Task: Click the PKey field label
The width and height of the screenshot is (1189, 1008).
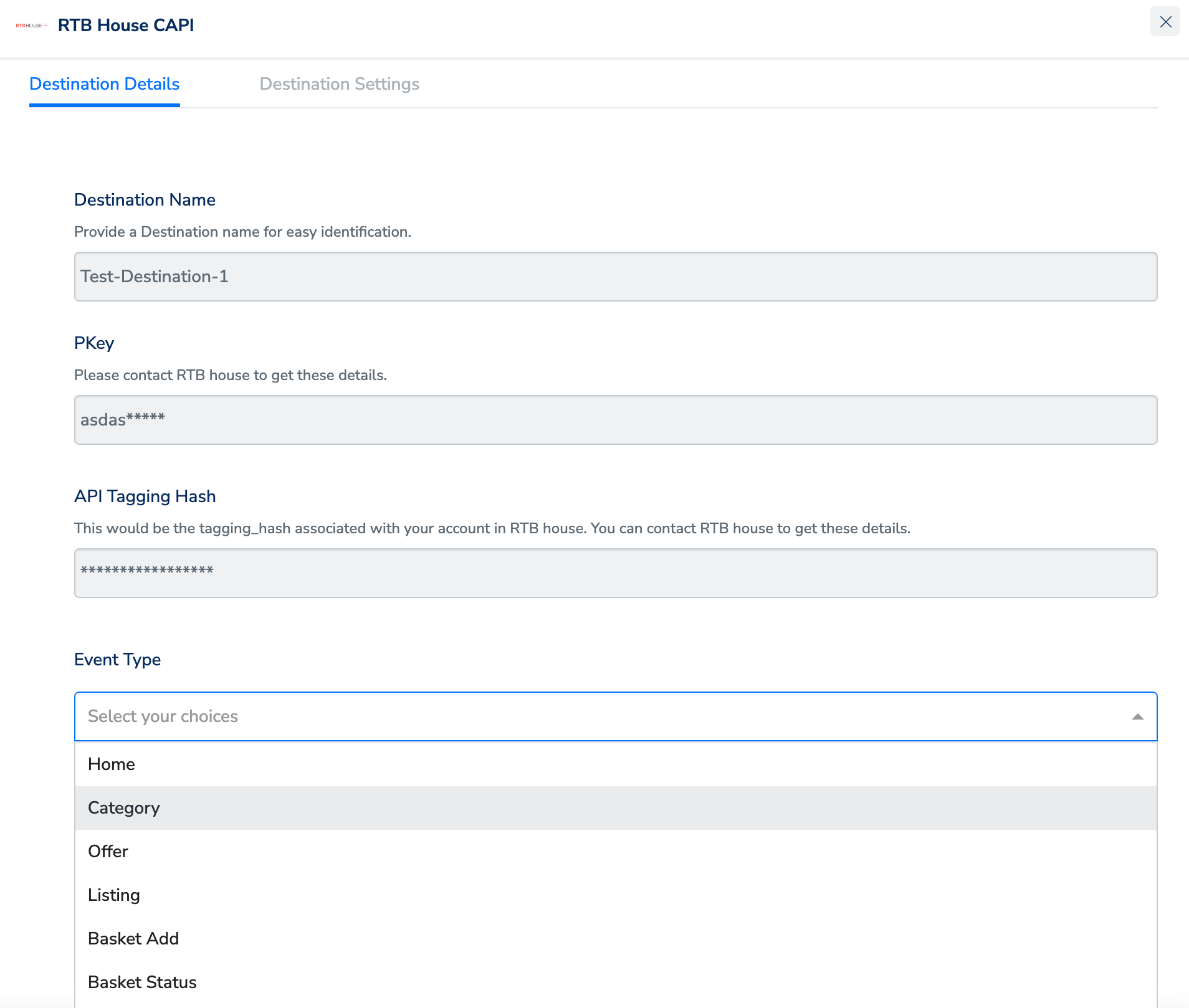Action: [94, 343]
